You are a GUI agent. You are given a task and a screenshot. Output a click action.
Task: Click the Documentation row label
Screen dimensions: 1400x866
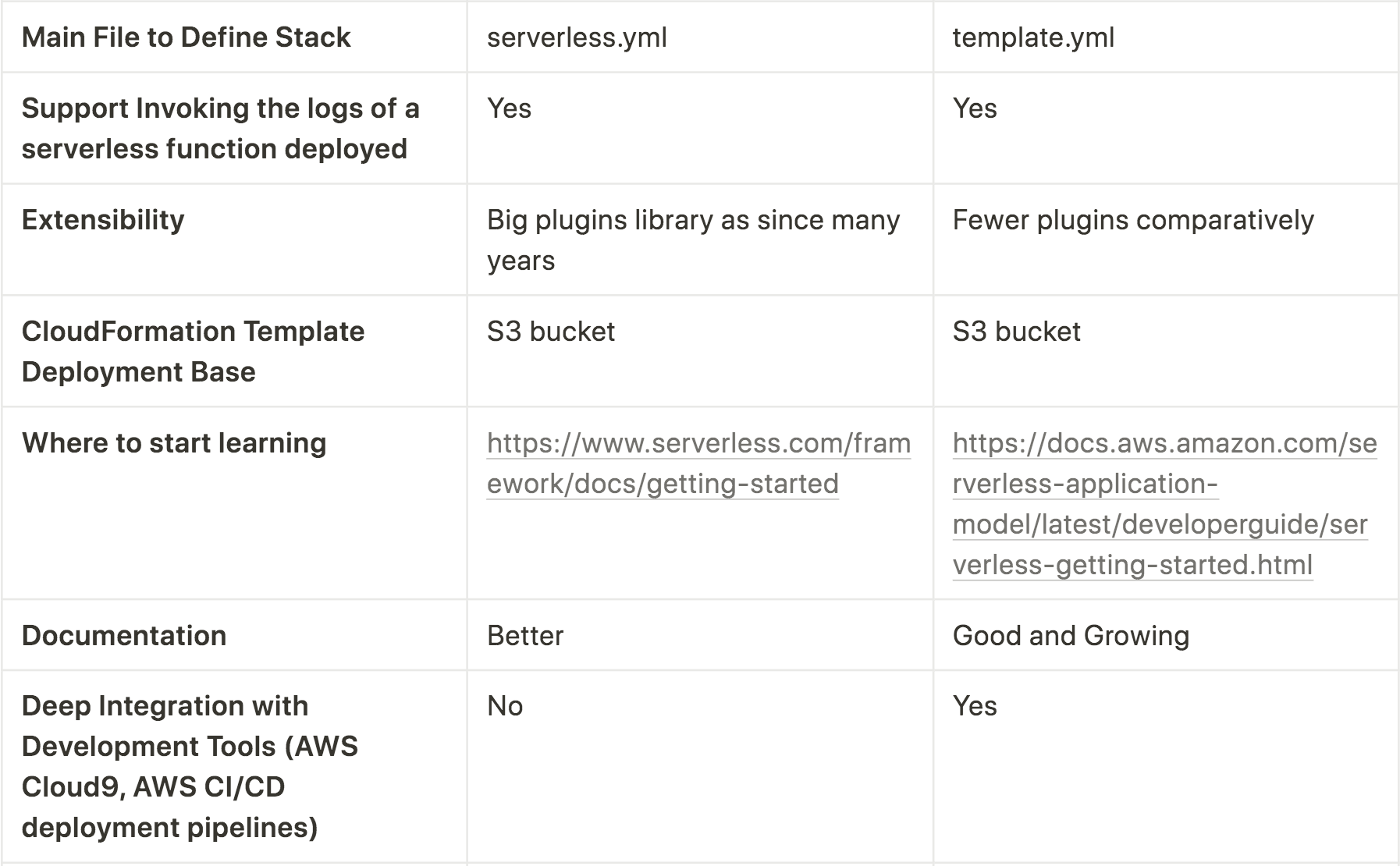click(x=124, y=635)
